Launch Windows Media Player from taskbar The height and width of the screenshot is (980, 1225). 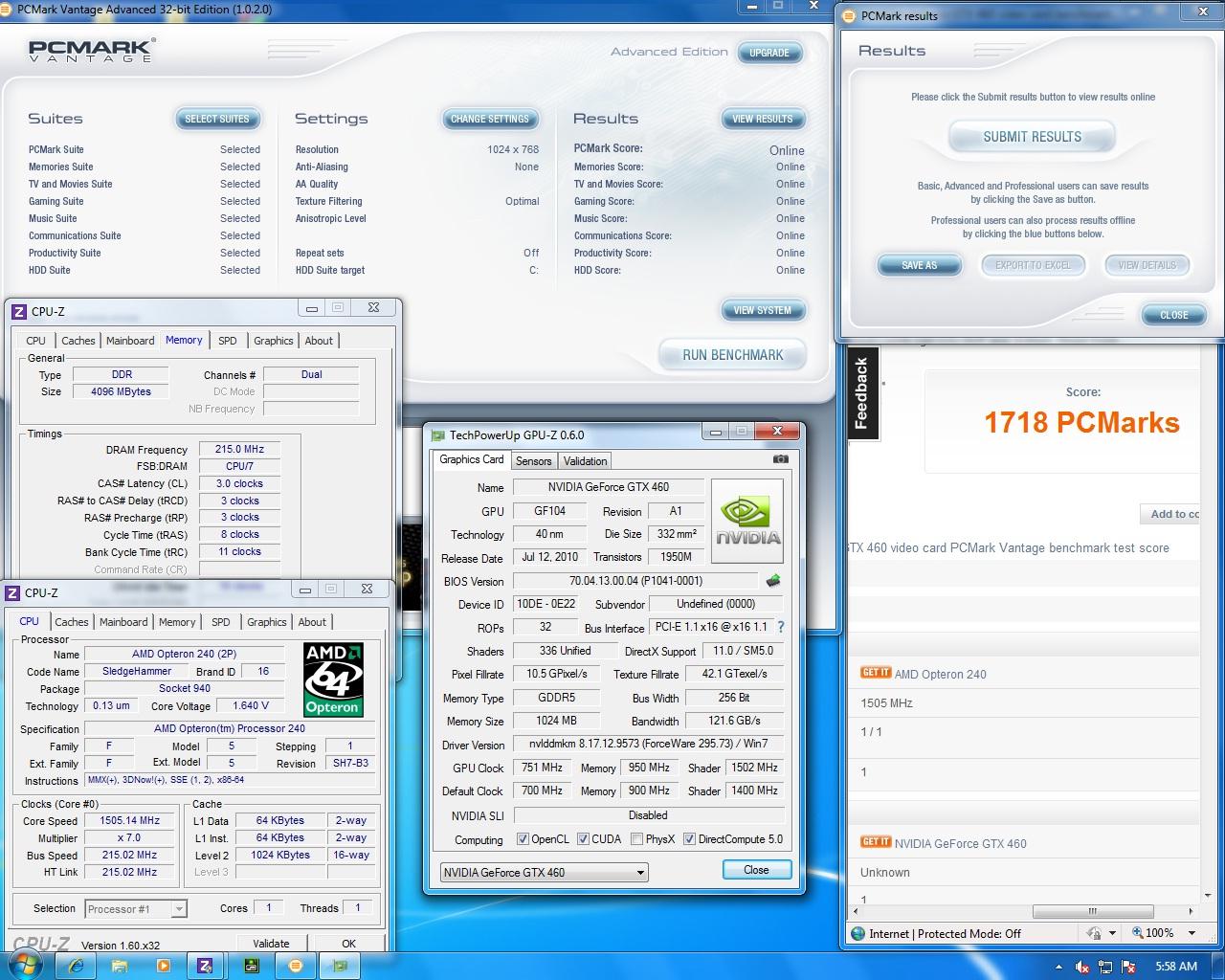(162, 966)
